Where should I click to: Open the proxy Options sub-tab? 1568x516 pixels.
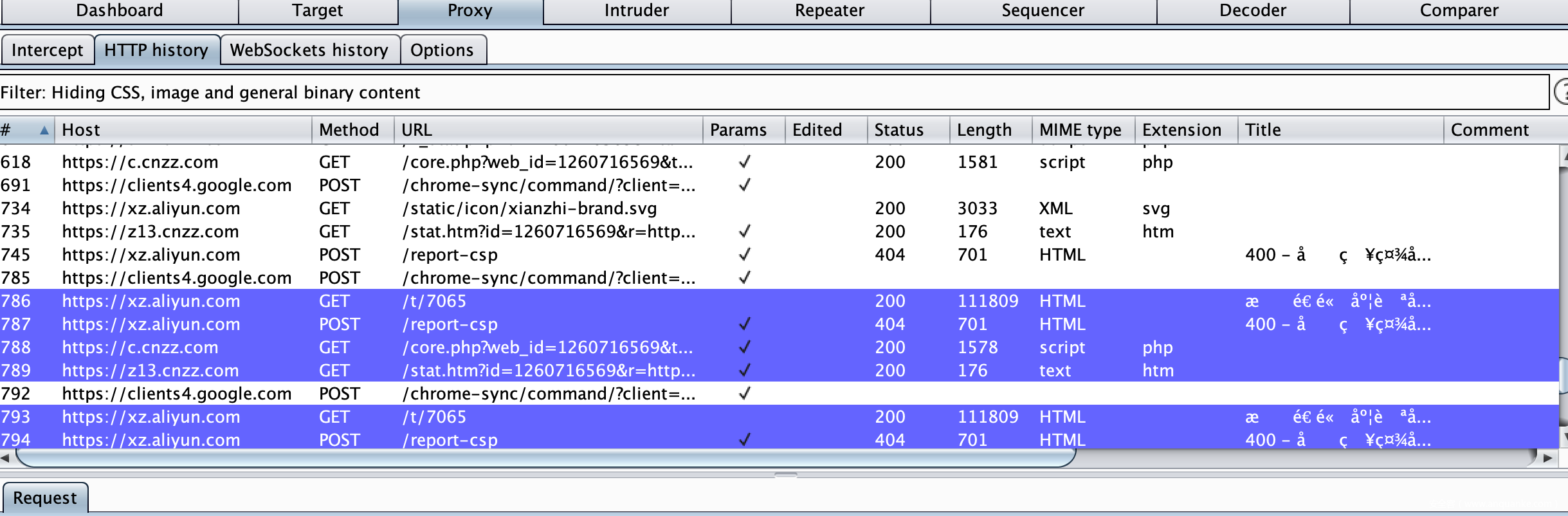[x=442, y=50]
